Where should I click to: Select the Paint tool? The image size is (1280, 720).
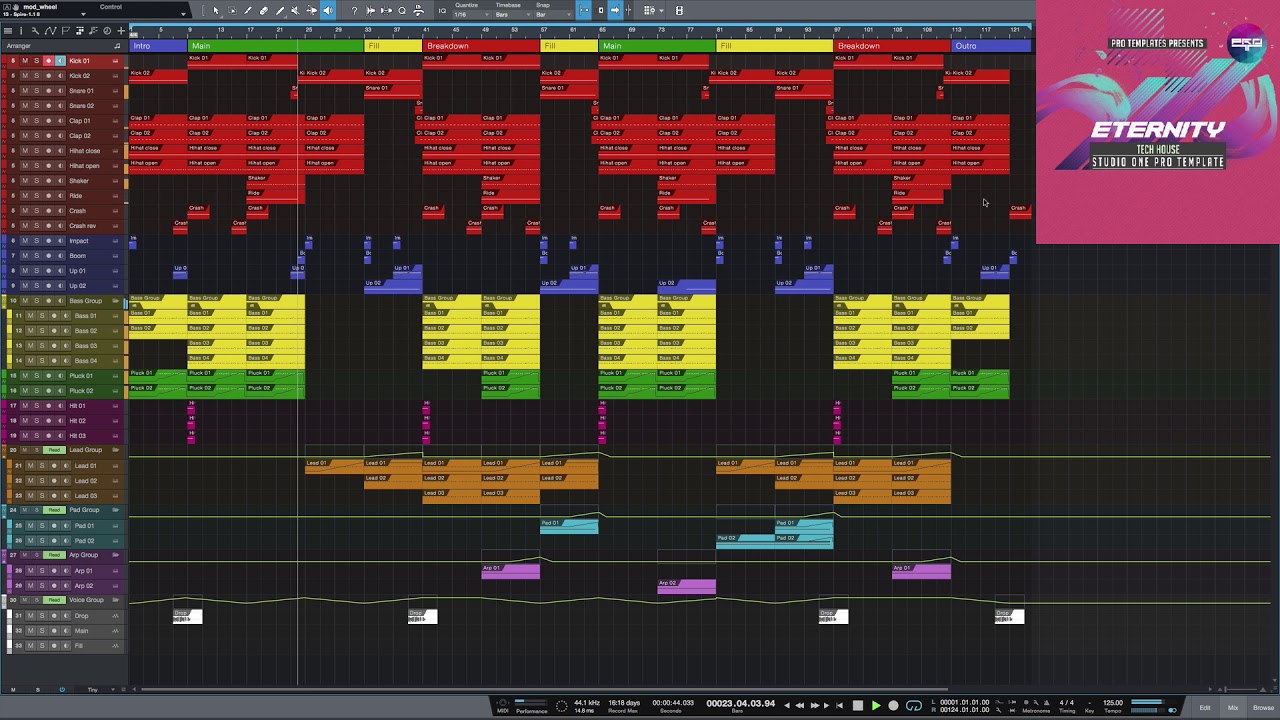point(280,11)
